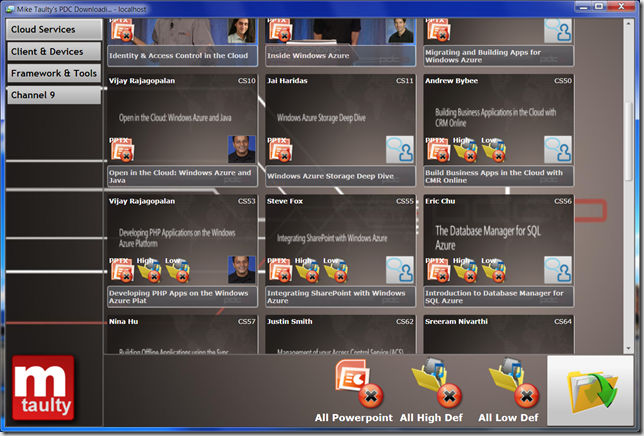Open 'Integrating SharePoint with Windows Azure' title bar
The image size is (644, 436).
pyautogui.click(x=340, y=296)
